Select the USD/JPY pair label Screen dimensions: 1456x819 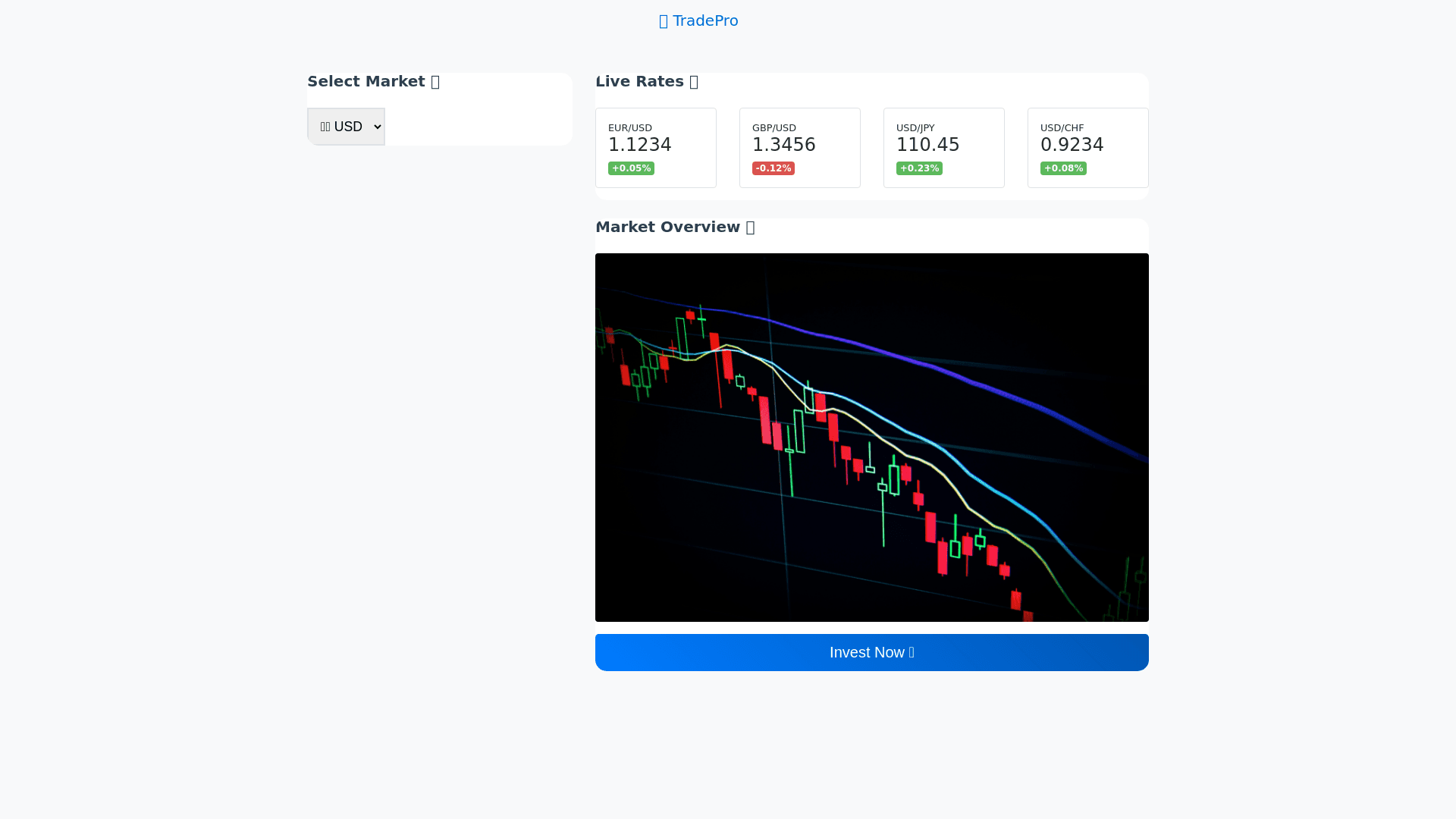pyautogui.click(x=915, y=128)
